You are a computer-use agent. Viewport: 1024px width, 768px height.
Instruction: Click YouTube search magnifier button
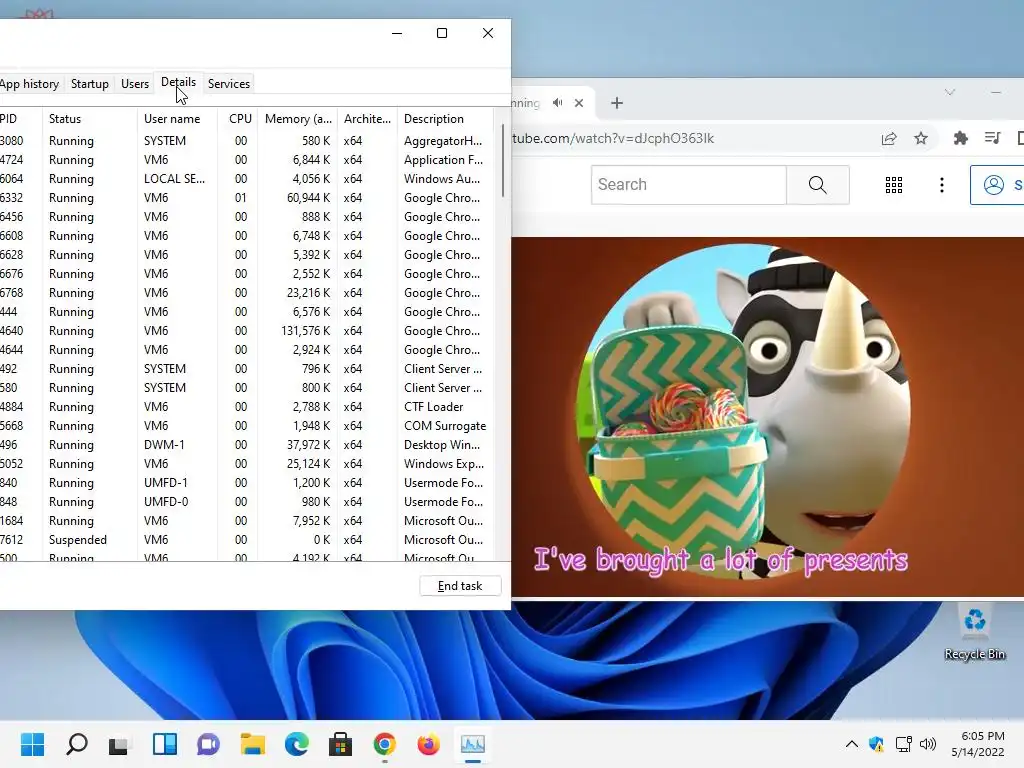pos(818,185)
